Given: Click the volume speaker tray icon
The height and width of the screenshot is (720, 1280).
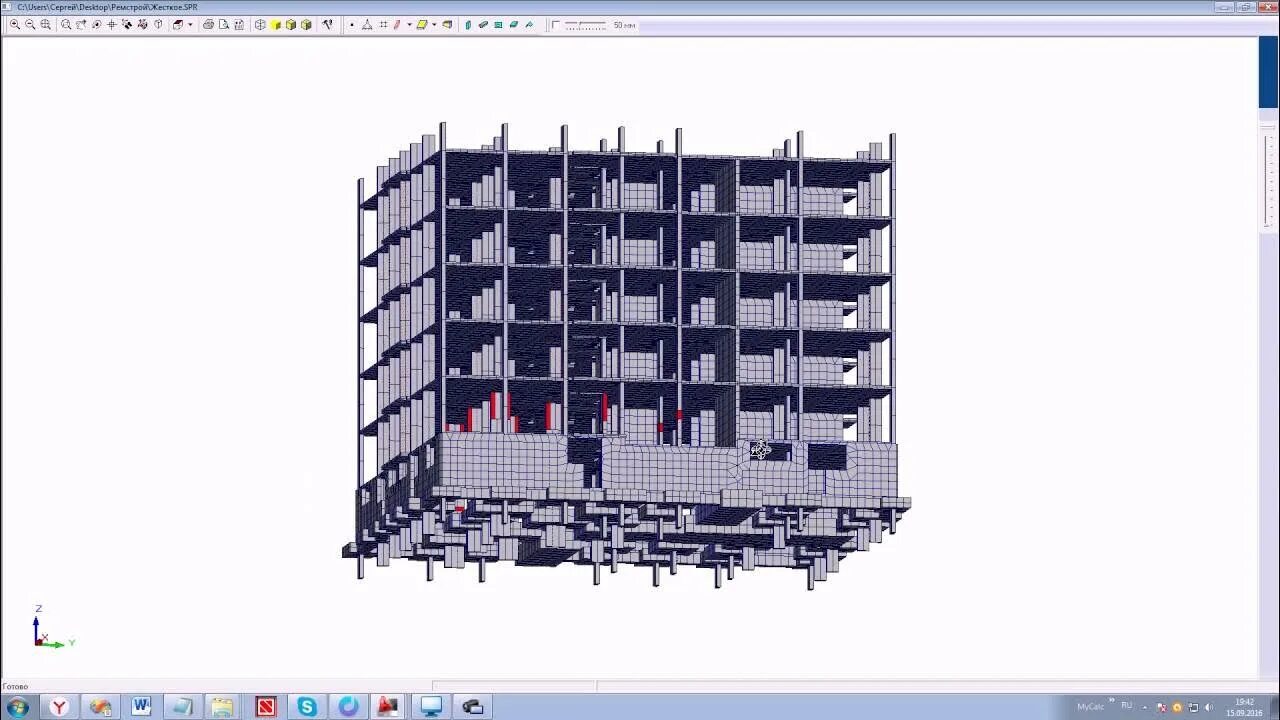Looking at the screenshot, I should tap(1209, 707).
